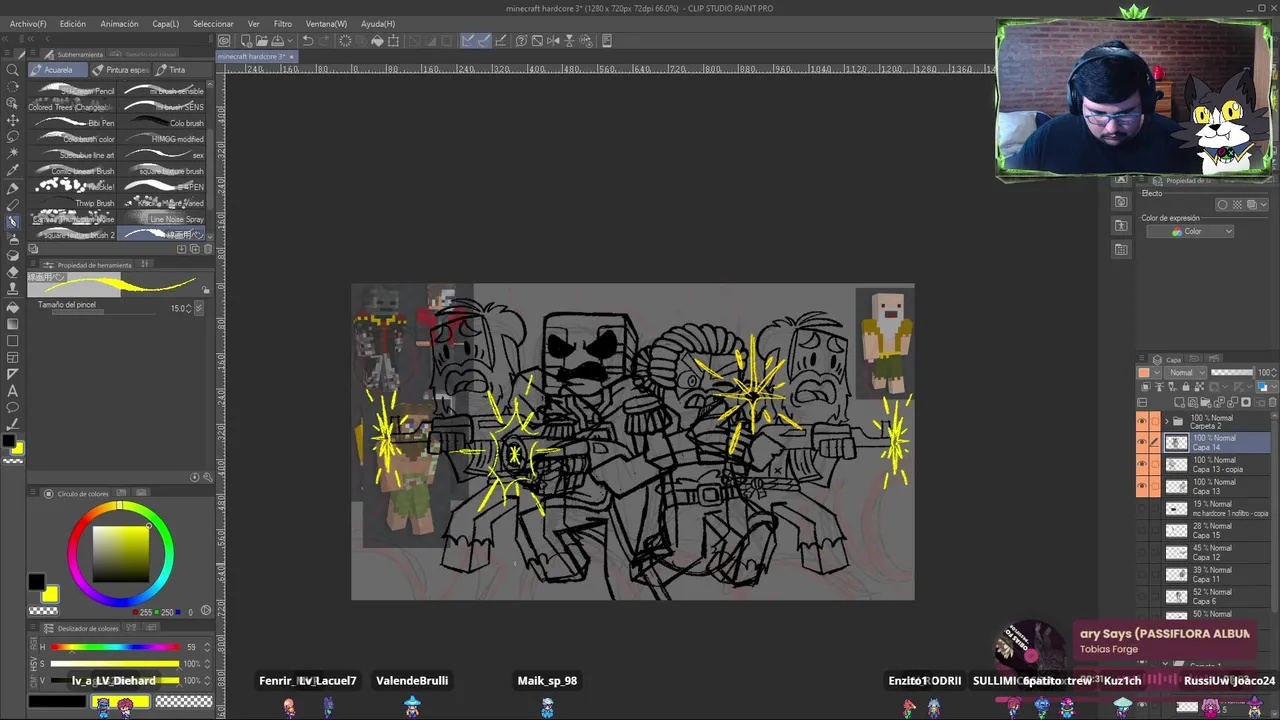The height and width of the screenshot is (720, 1280).
Task: Open the Color expression dropdown
Action: coord(1189,232)
